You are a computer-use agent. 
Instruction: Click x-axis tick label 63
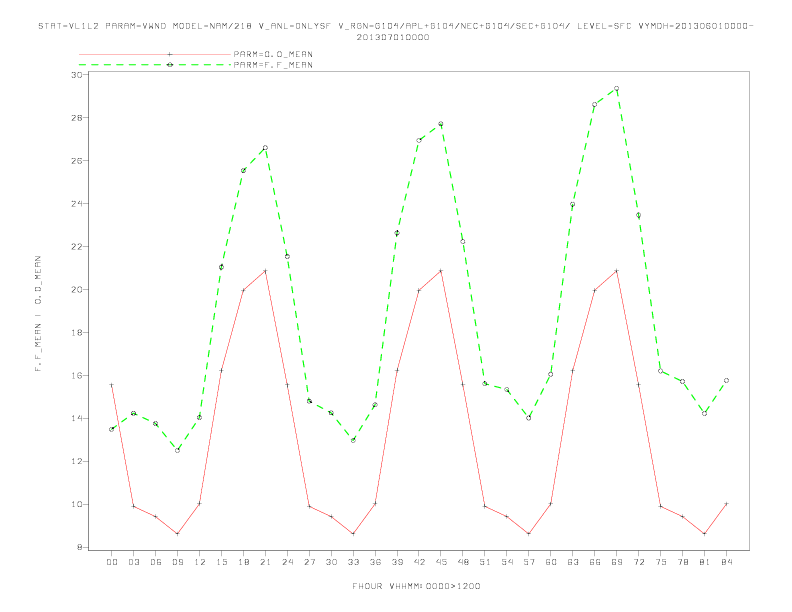click(573, 562)
